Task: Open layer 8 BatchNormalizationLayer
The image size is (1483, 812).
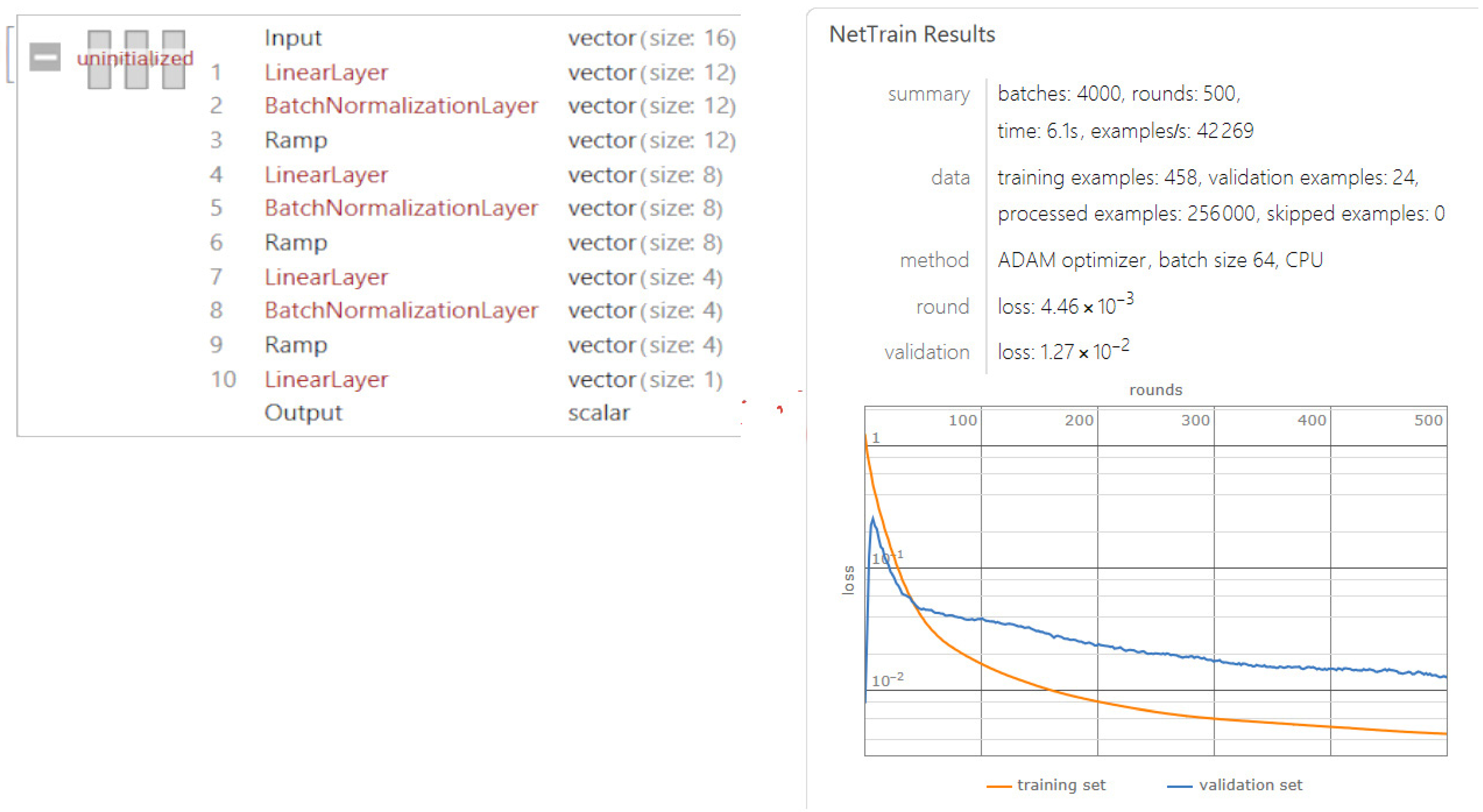Action: pos(401,311)
